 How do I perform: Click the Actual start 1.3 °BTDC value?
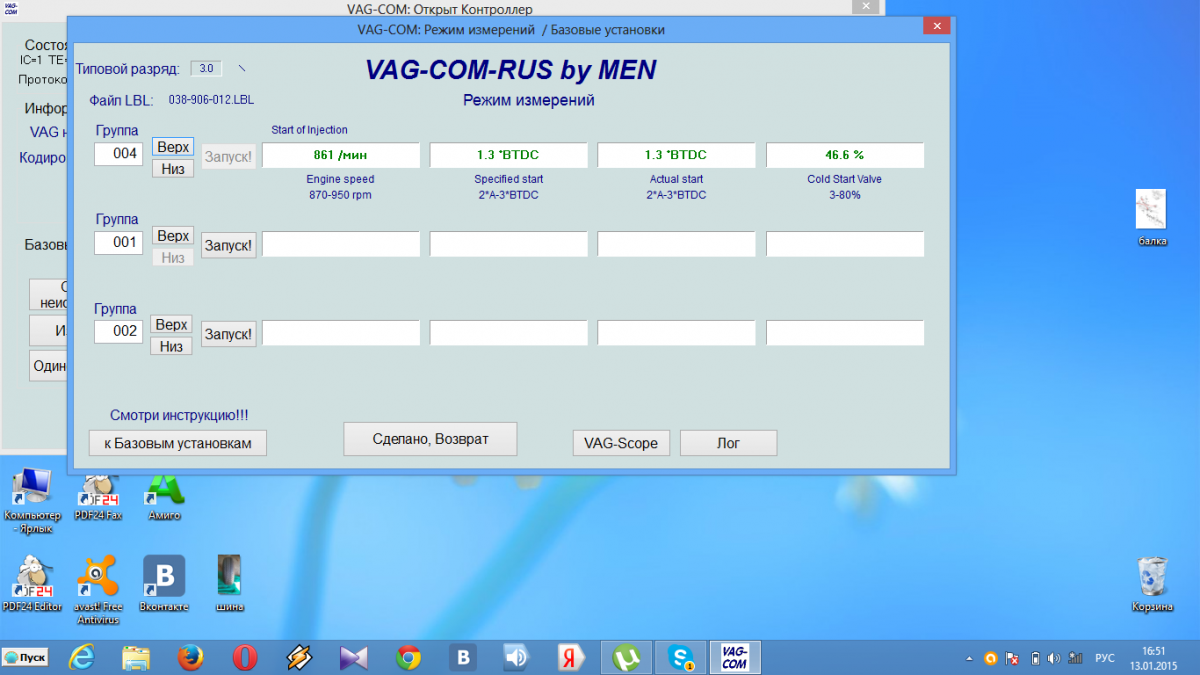pos(676,155)
